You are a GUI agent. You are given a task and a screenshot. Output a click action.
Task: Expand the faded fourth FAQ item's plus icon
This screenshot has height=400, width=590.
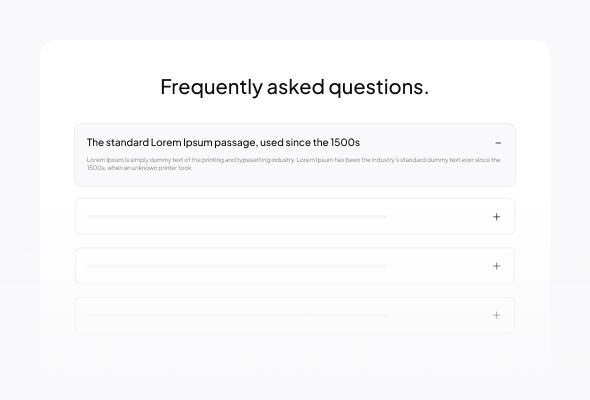tap(496, 315)
